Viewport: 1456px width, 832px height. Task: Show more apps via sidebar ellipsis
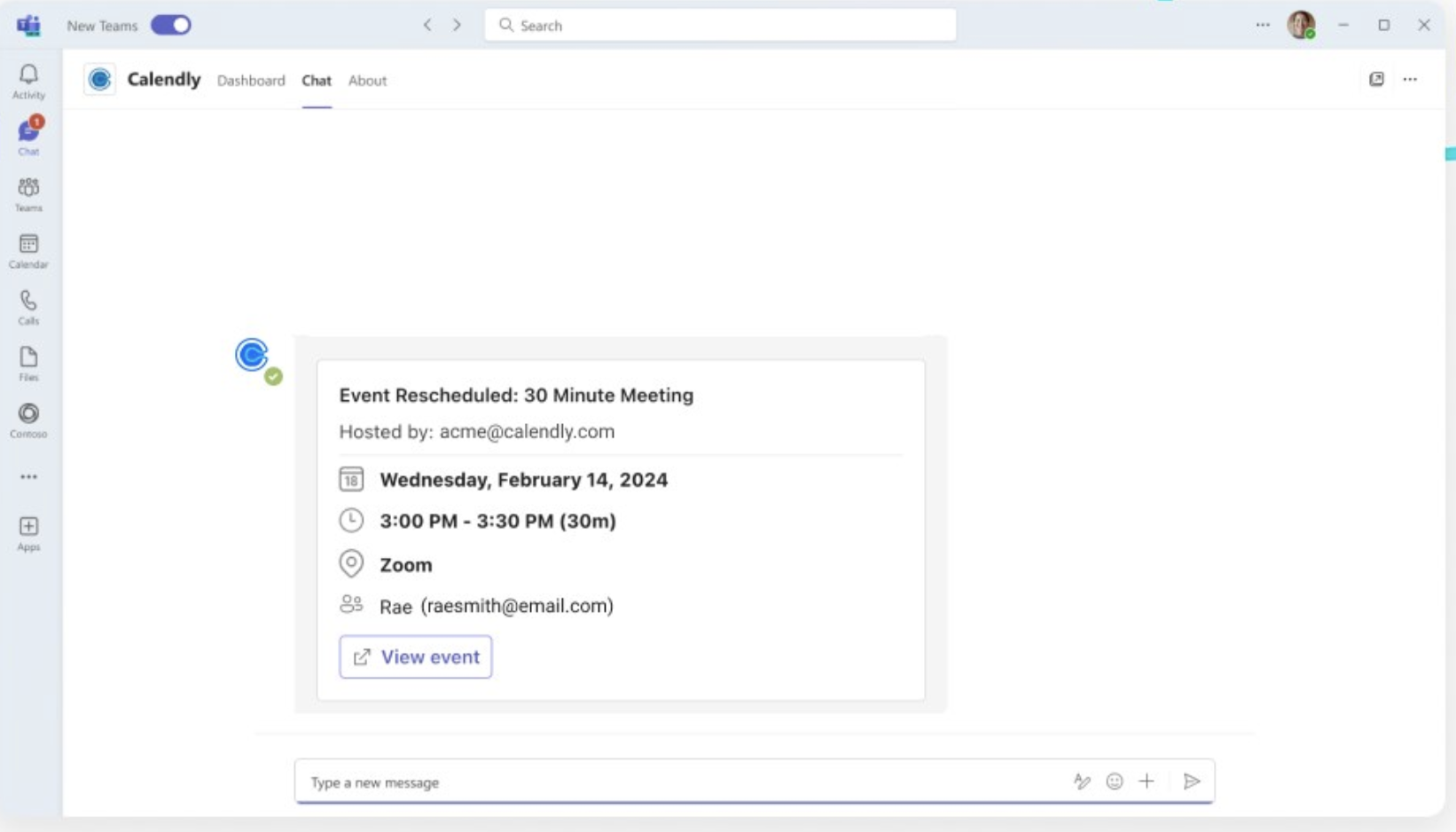click(x=28, y=477)
